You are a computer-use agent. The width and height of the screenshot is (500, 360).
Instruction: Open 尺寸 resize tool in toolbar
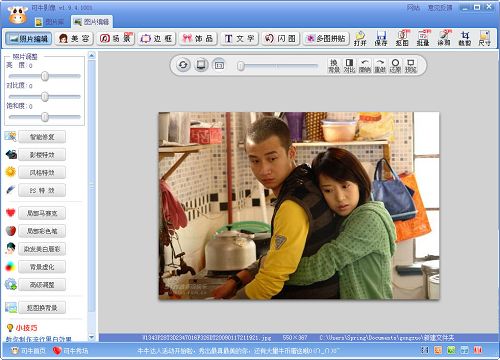click(x=484, y=38)
